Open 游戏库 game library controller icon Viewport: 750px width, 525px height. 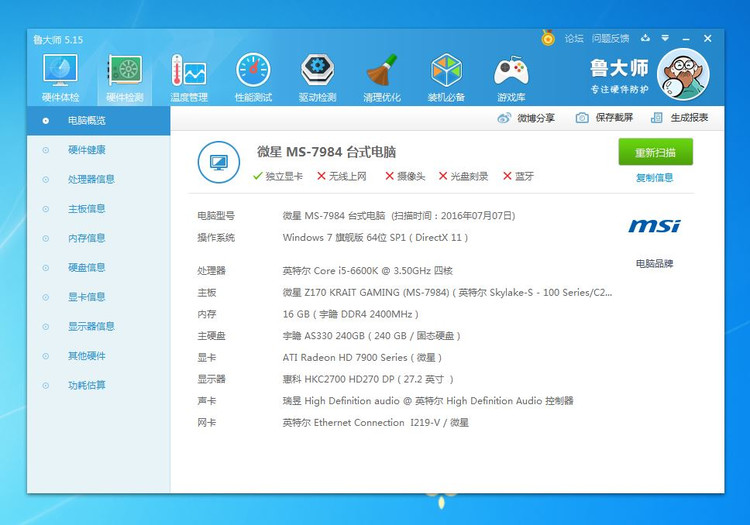click(x=511, y=78)
